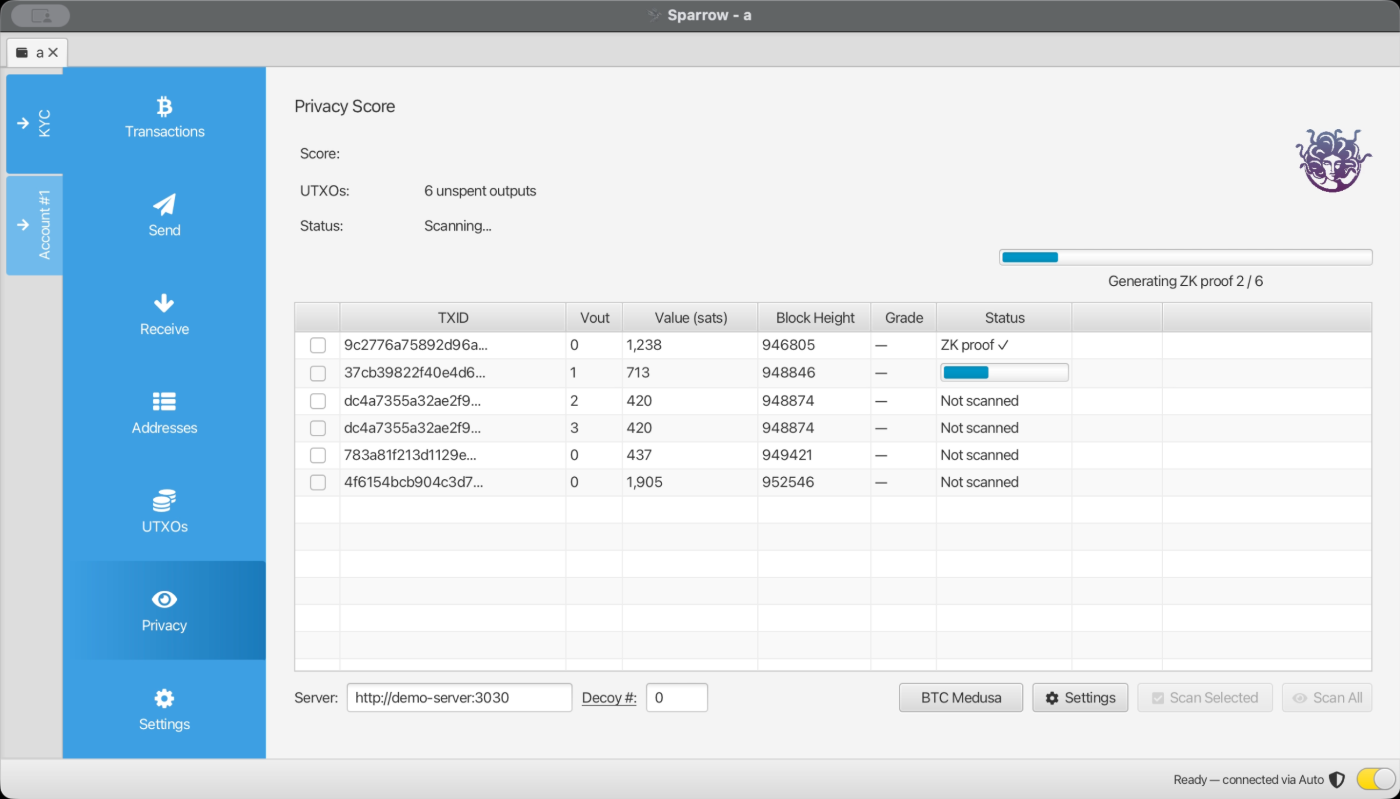Viewport: 1400px width, 799px height.
Task: Open the Addresses section
Action: coord(164,414)
